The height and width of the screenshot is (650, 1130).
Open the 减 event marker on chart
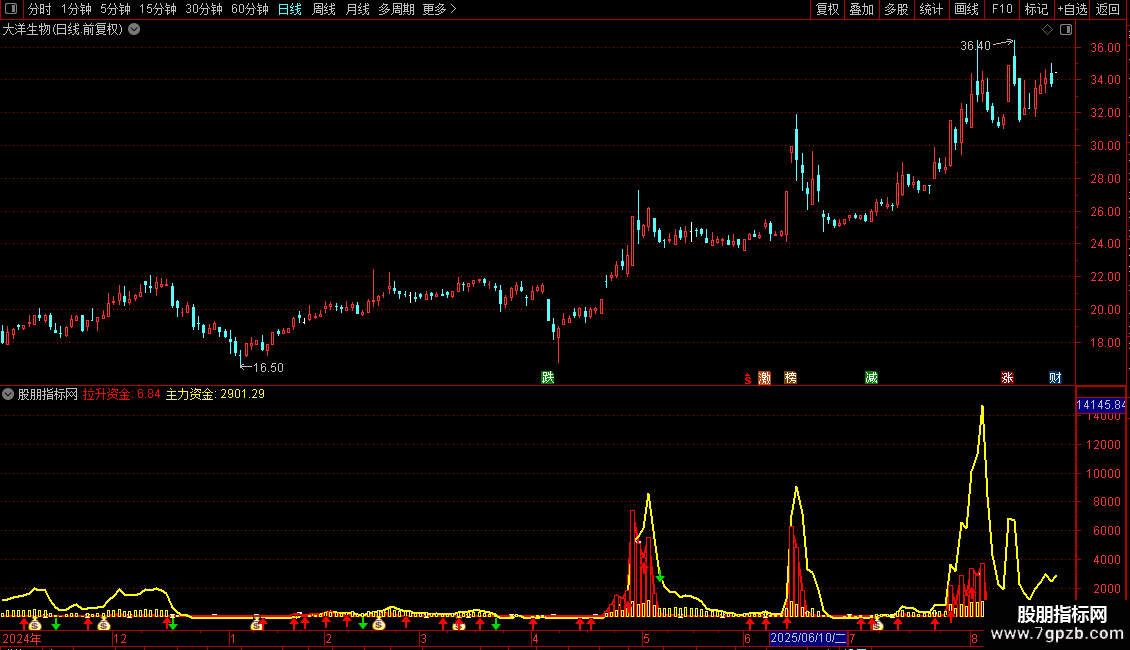coord(871,378)
